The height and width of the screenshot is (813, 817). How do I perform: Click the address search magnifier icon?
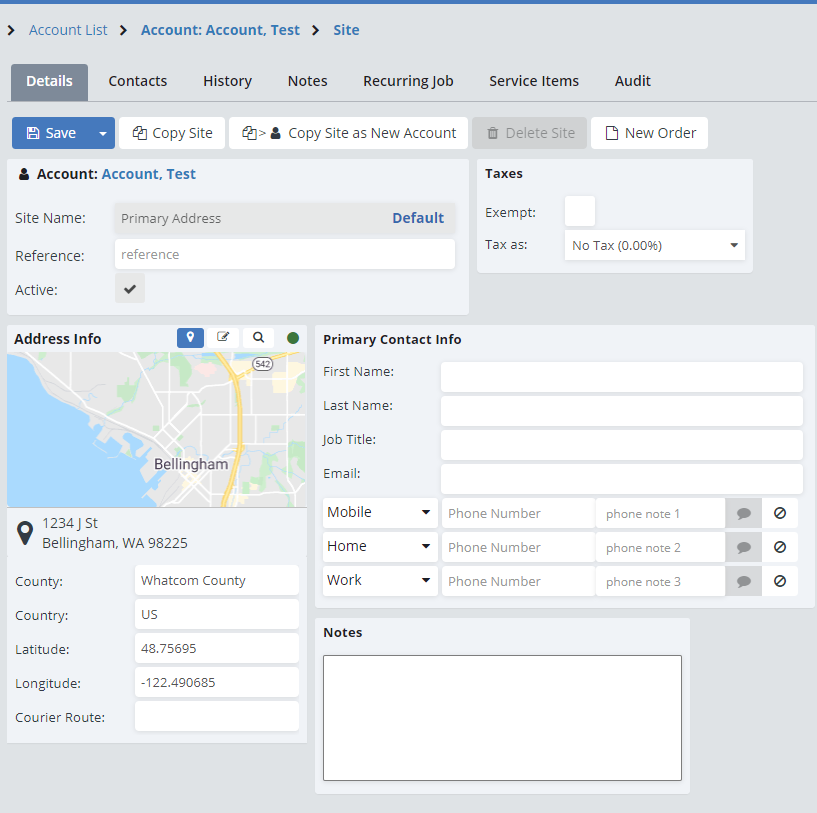258,338
